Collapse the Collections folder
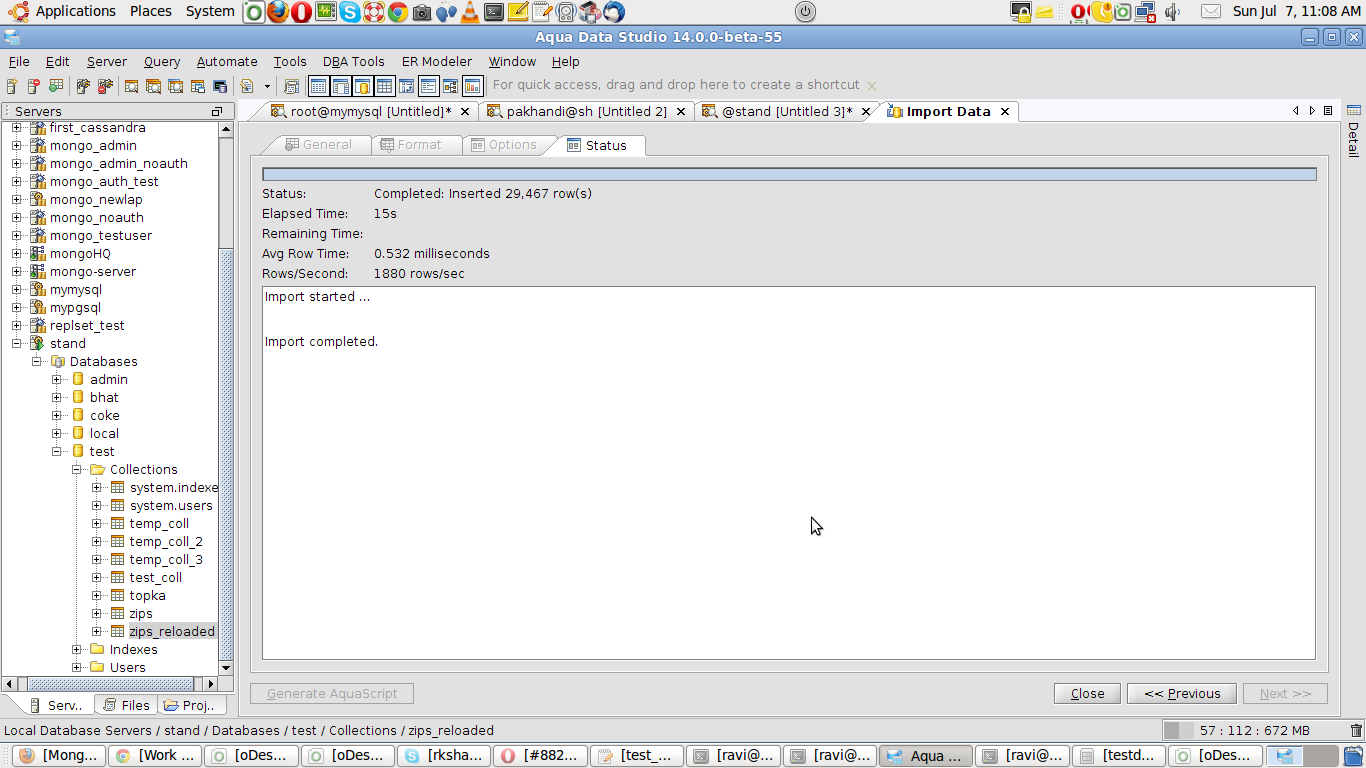 [x=76, y=469]
